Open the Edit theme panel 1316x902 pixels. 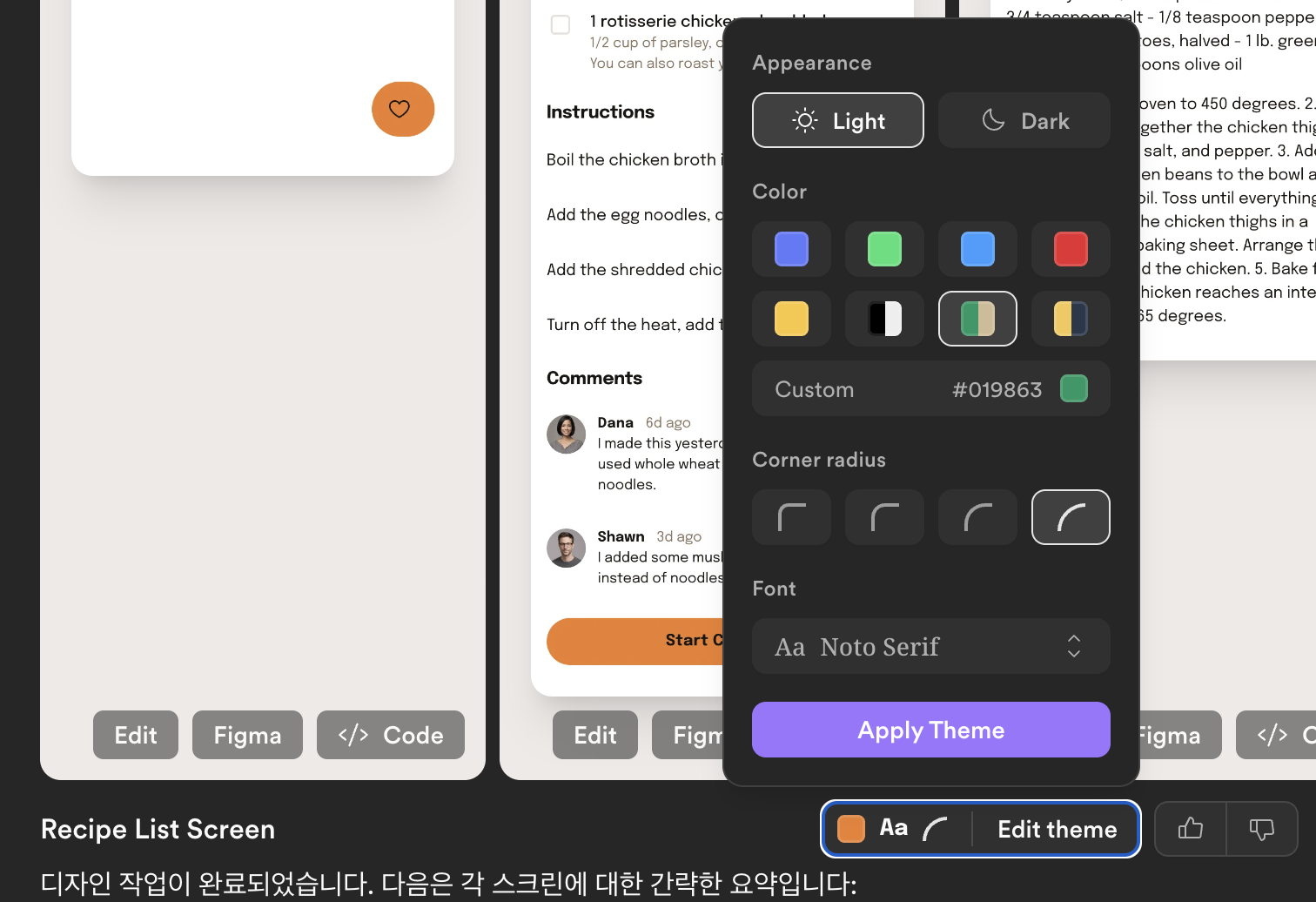pos(980,829)
